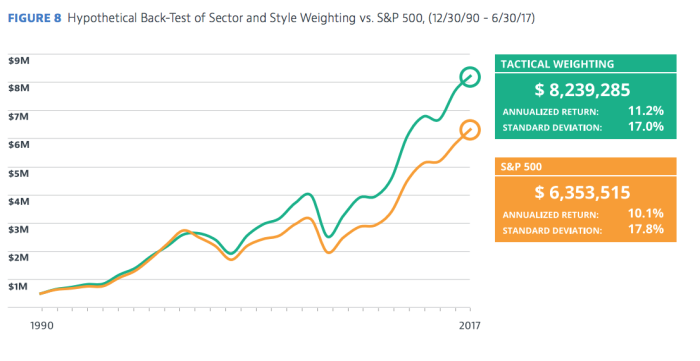Click the $9M y-axis label
The image size is (700, 361).
(19, 60)
